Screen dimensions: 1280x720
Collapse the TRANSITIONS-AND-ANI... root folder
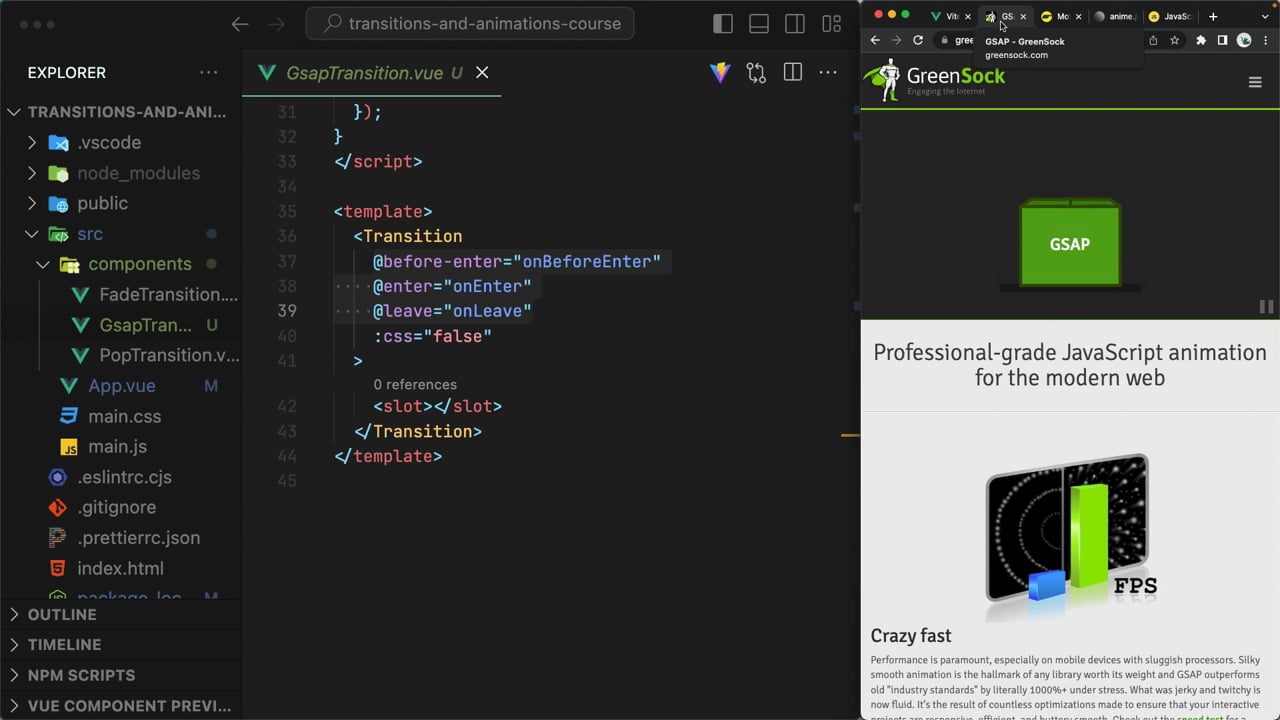point(121,112)
